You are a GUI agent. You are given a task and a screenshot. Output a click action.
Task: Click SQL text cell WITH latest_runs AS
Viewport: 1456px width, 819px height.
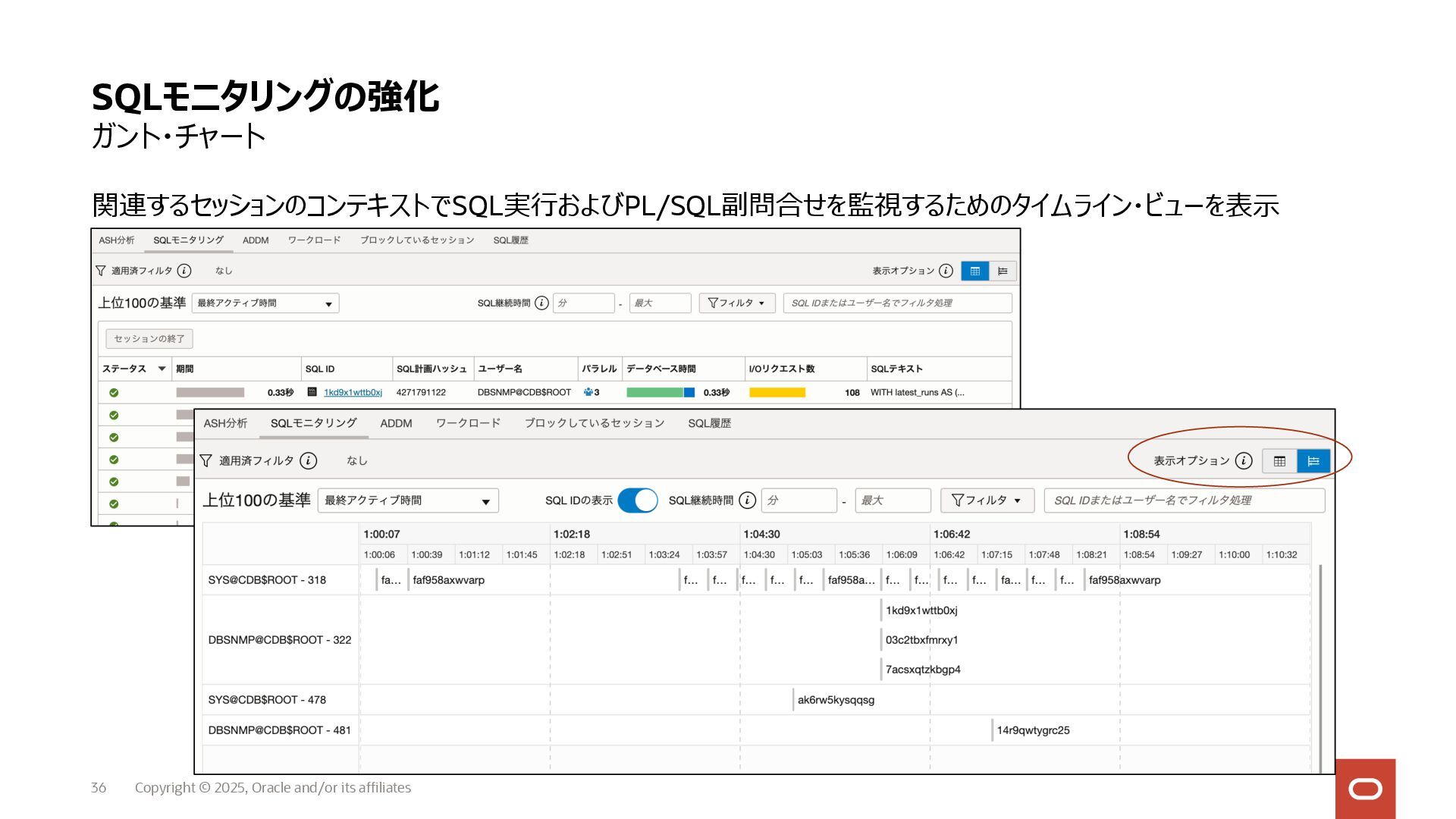click(918, 393)
